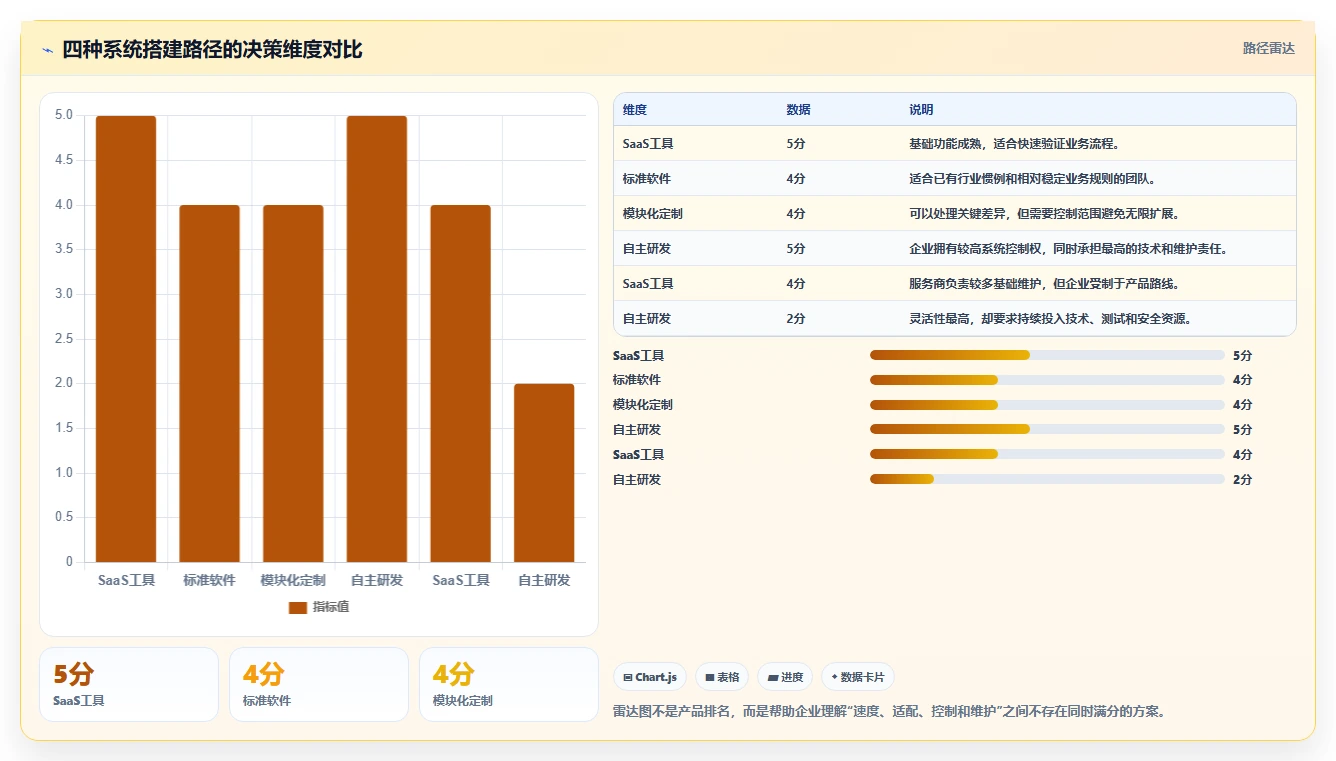Click description 可以处理关键差异，但需要控制范围避免无限扩展
1336x761 pixels.
click(x=1044, y=214)
